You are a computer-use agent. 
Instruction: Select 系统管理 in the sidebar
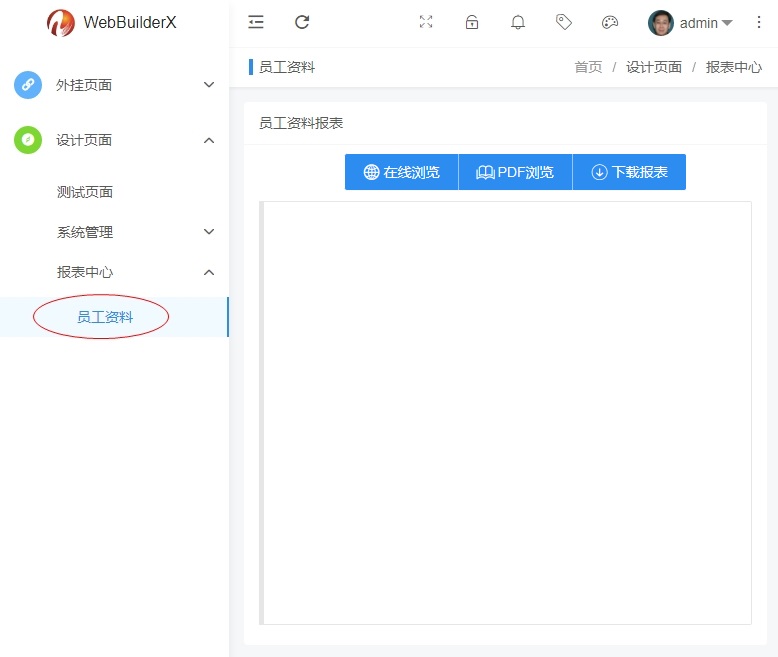pos(114,232)
